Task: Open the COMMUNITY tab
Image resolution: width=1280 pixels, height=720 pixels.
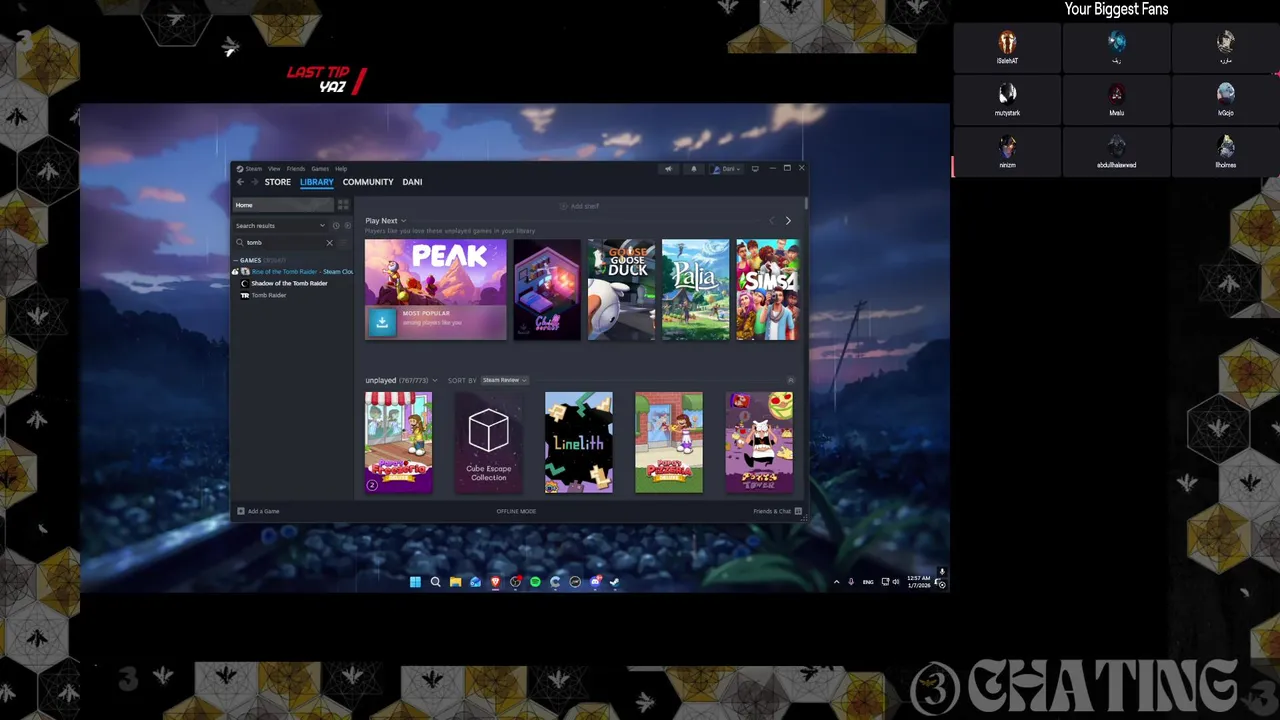Action: coord(368,182)
